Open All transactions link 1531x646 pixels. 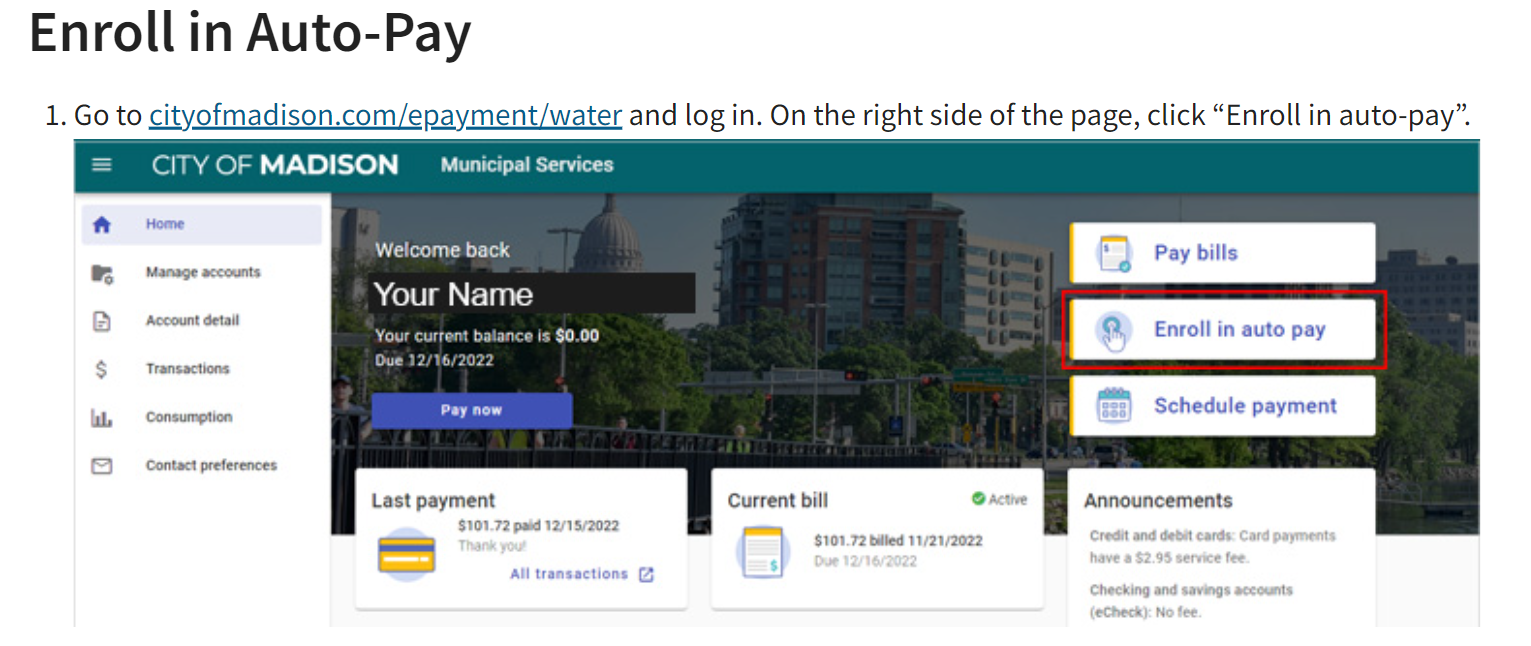coord(569,574)
